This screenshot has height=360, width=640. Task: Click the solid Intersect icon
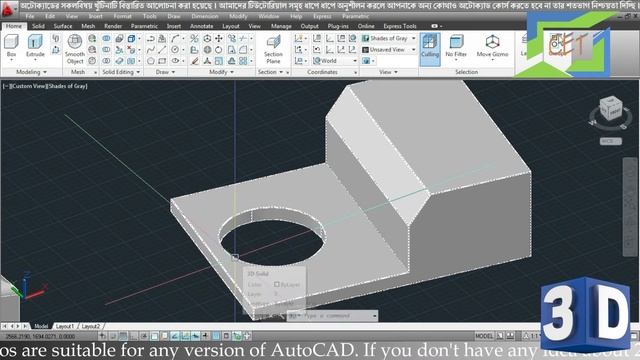[x=106, y=61]
